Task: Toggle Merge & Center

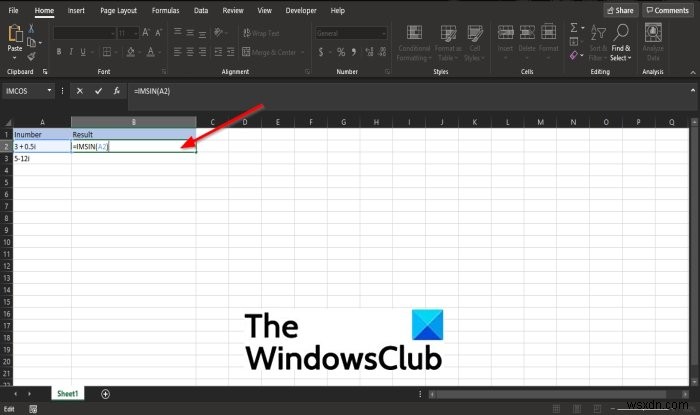Action: click(x=269, y=52)
